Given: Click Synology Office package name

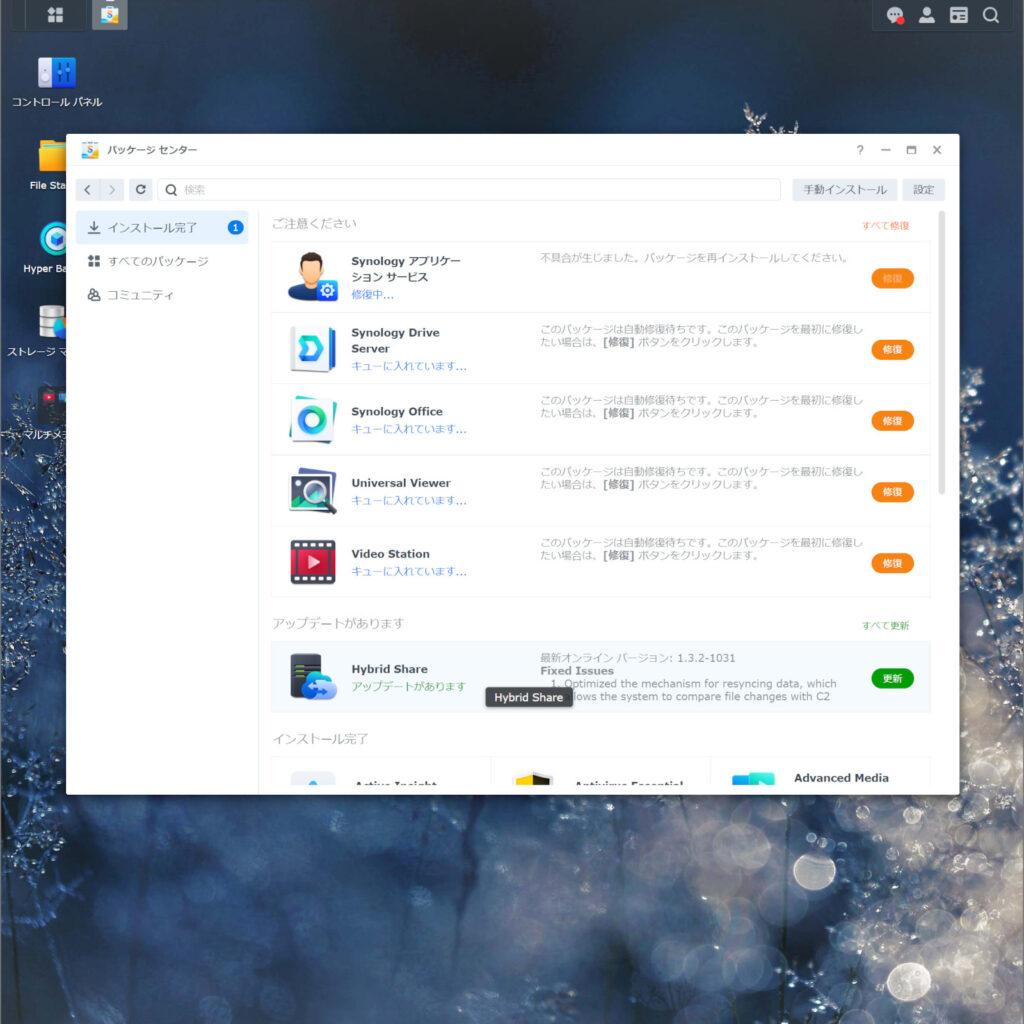Looking at the screenshot, I should pyautogui.click(x=397, y=412).
